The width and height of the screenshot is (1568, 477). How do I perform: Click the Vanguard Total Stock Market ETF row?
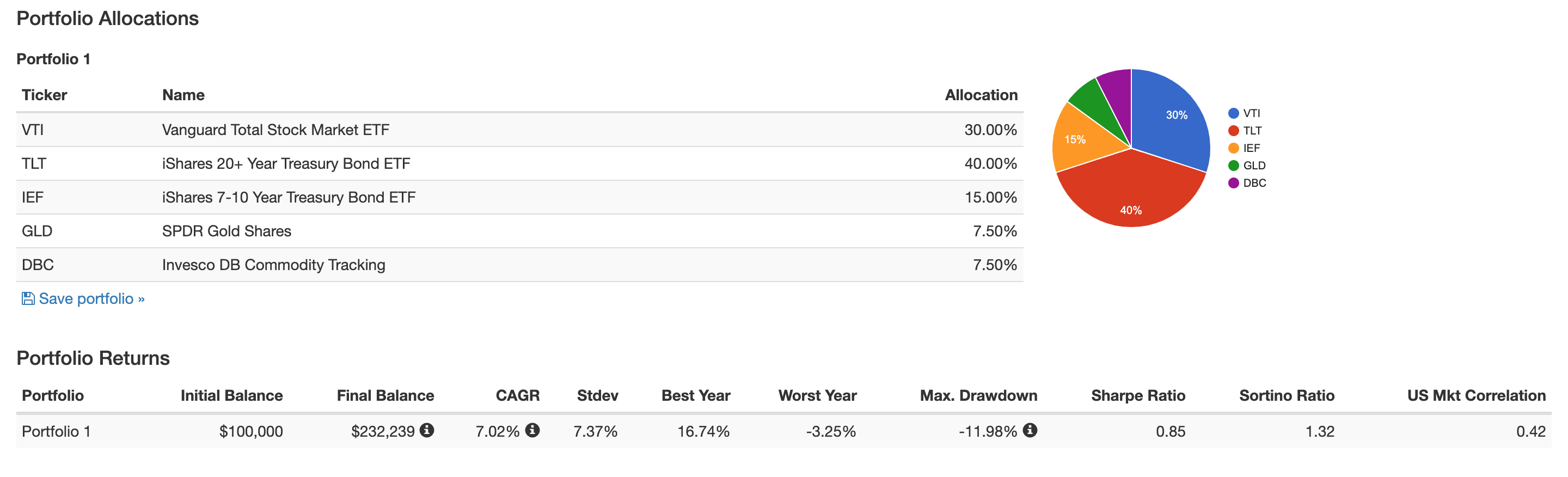pyautogui.click(x=519, y=130)
